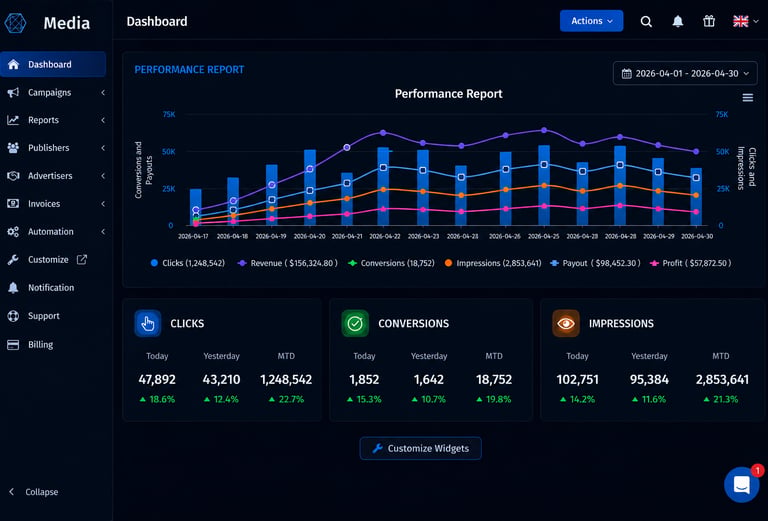
Task: Expand the Automation submenu chevron
Action: (x=103, y=232)
